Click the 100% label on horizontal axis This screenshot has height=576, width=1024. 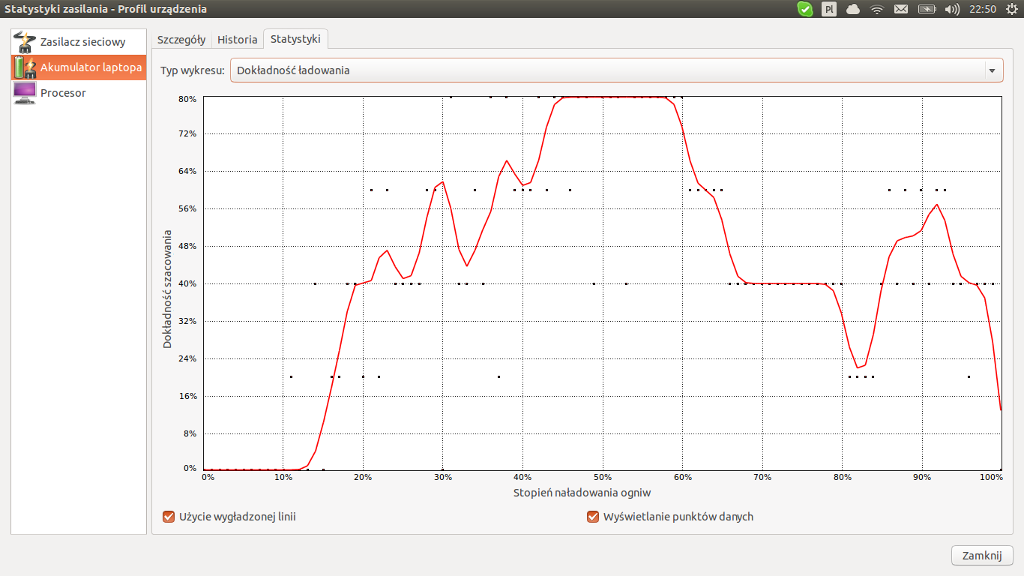991,477
